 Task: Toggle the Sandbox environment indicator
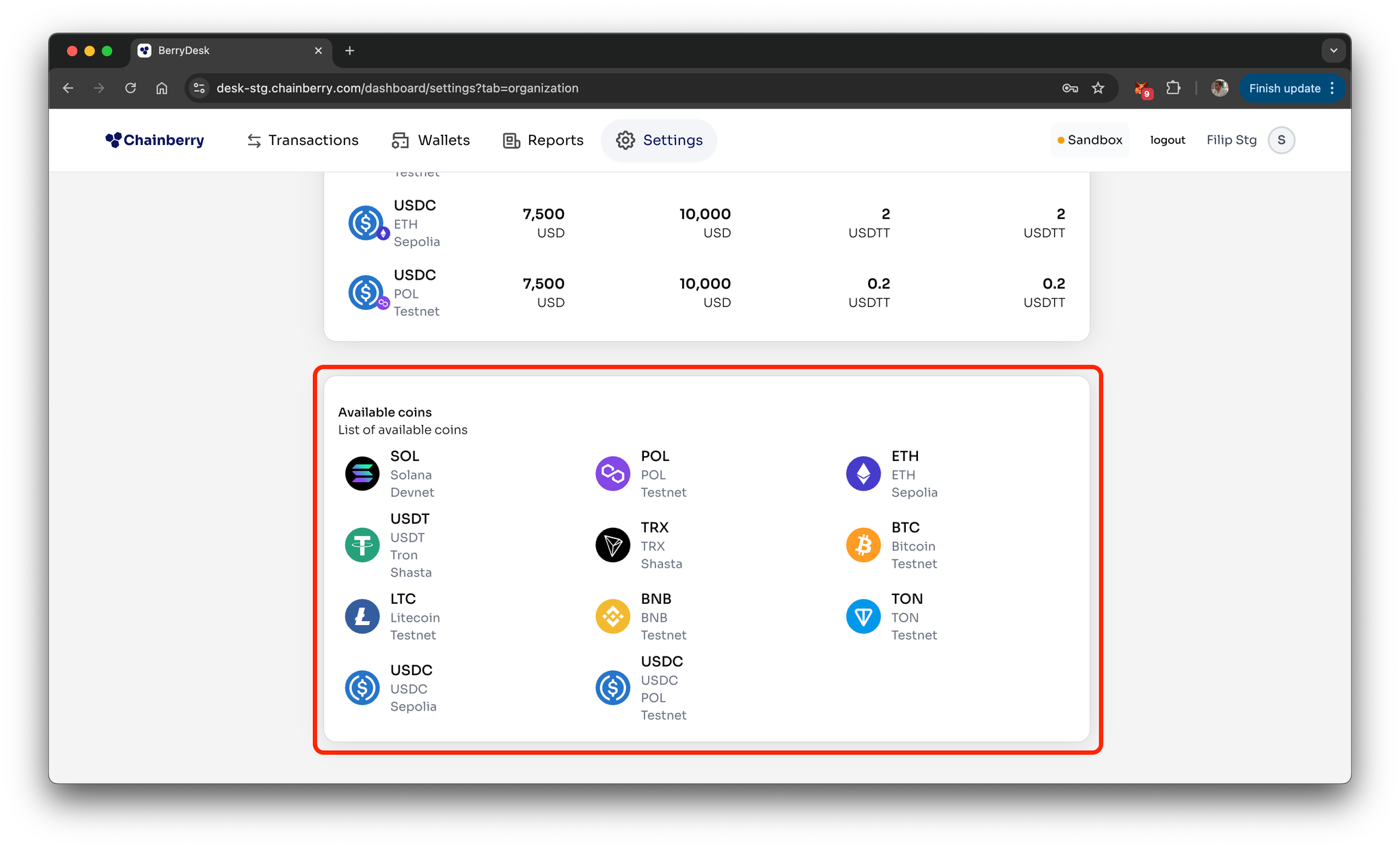1090,140
